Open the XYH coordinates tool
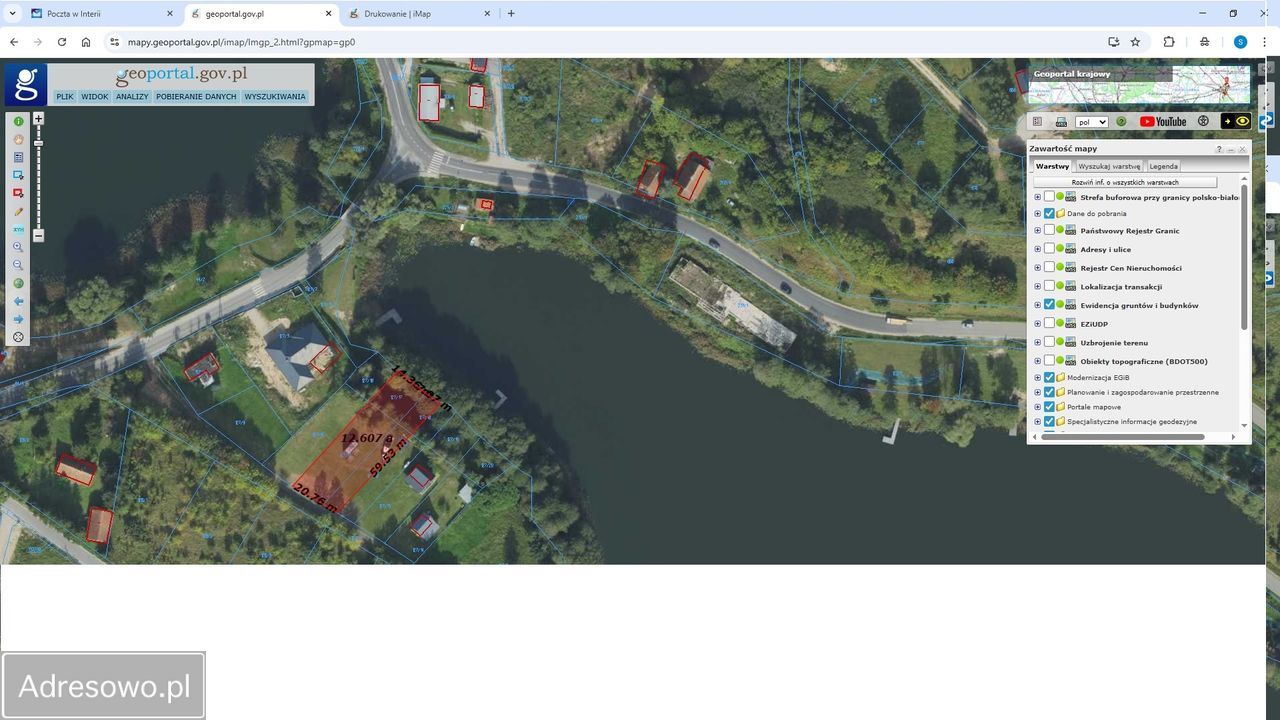This screenshot has width=1280, height=720. click(x=18, y=229)
